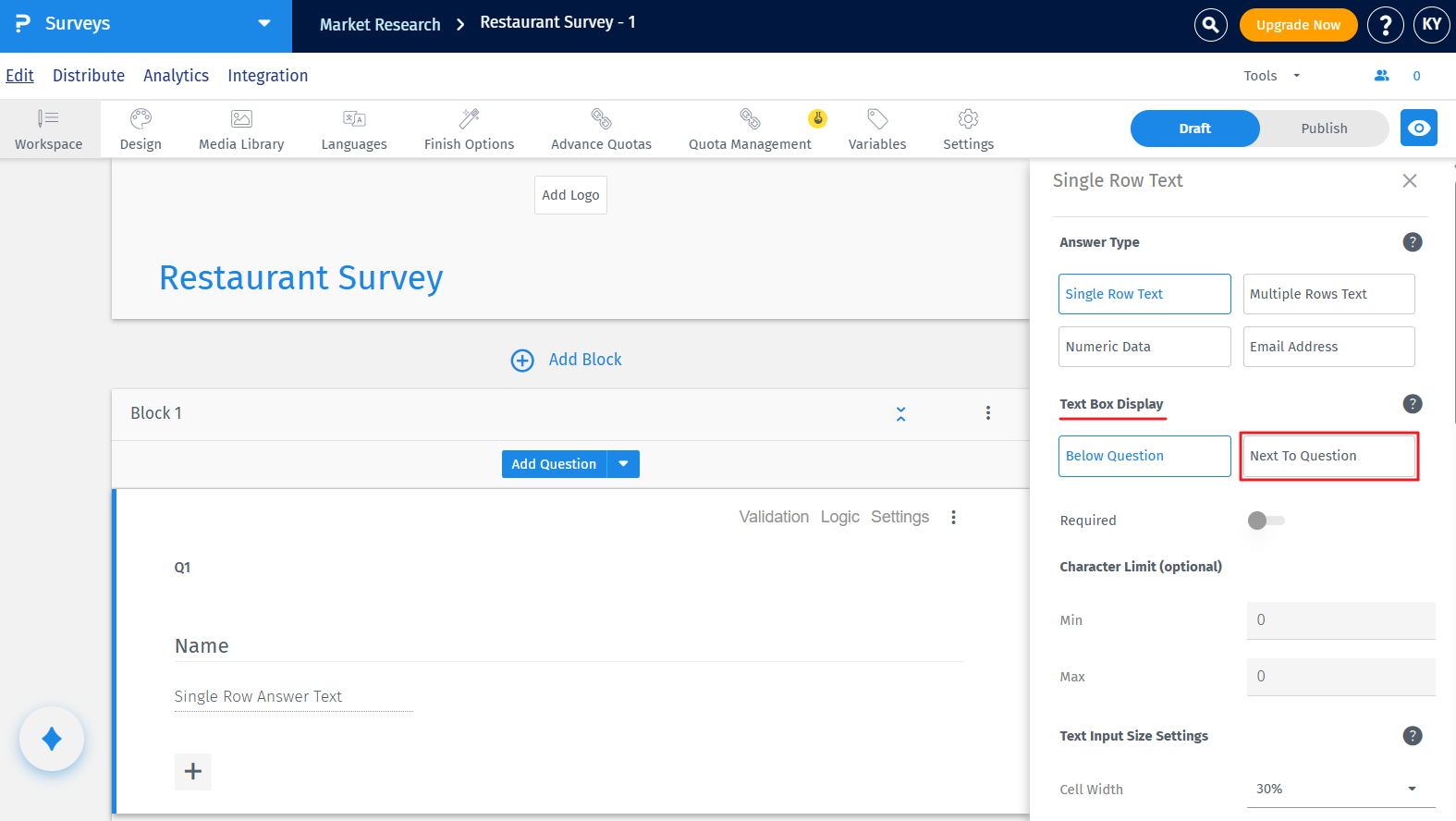Open Block 1 three-dot menu
Screen dimensions: 1456x821
pyautogui.click(x=988, y=413)
